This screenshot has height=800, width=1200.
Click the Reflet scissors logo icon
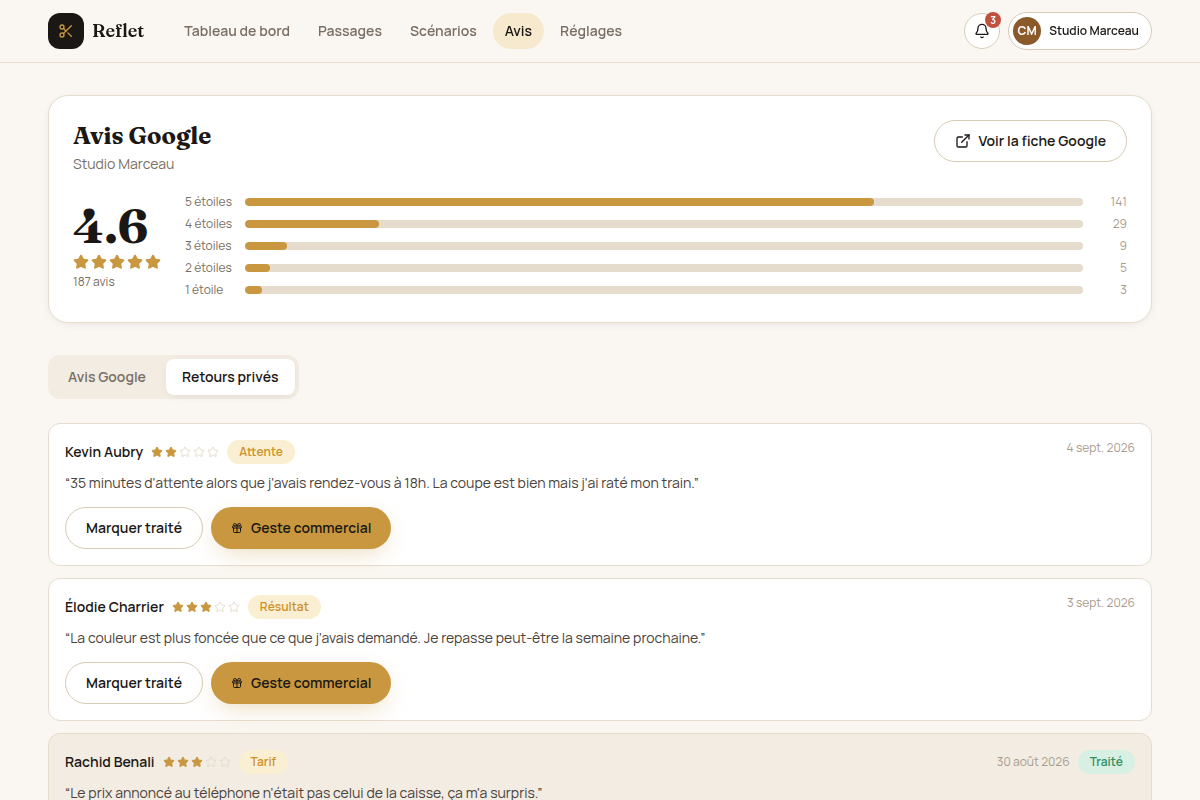pos(66,31)
